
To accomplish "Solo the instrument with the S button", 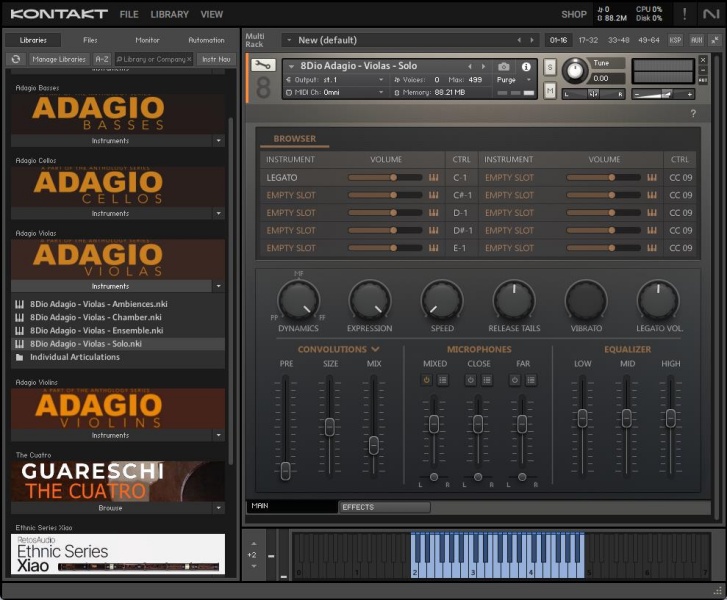I will pyautogui.click(x=550, y=67).
